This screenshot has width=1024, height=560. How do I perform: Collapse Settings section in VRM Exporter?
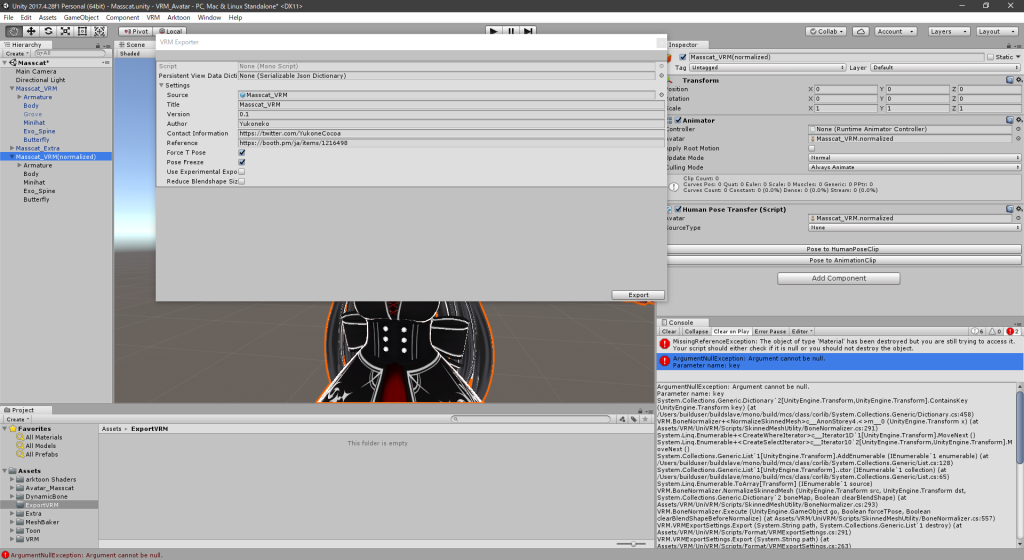point(161,86)
